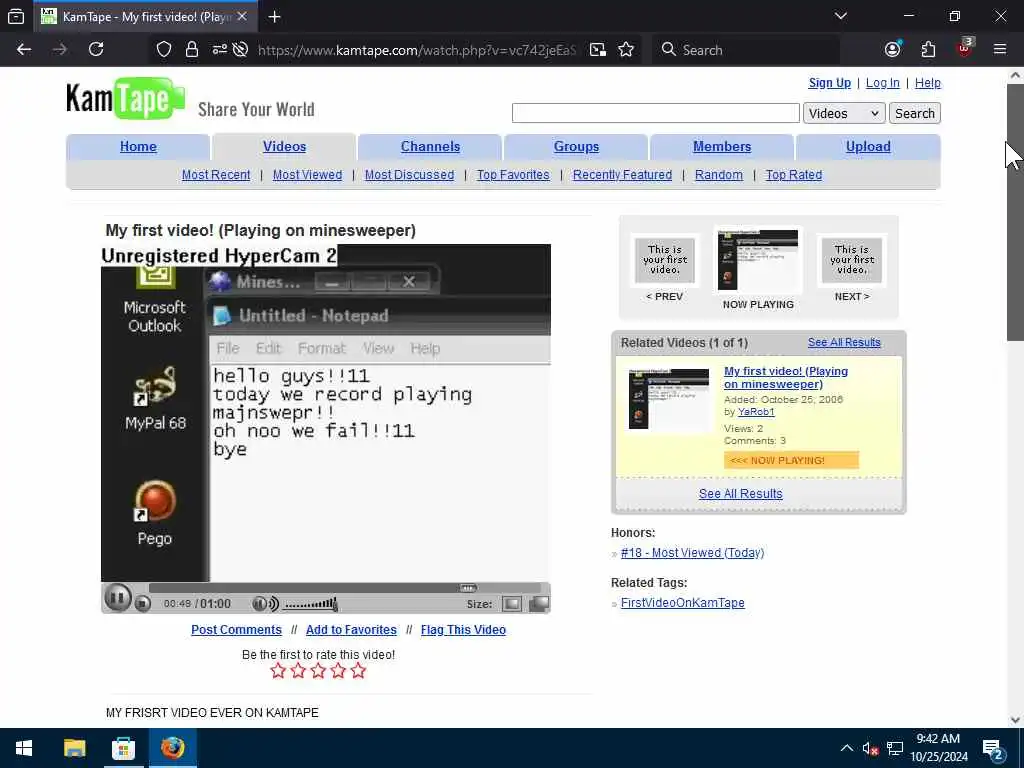Rate the video with the fifth star
Viewport: 1024px width, 768px height.
358,671
